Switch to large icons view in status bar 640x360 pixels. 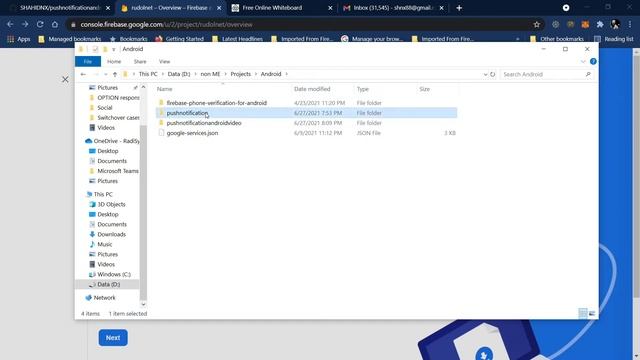[x=592, y=313]
